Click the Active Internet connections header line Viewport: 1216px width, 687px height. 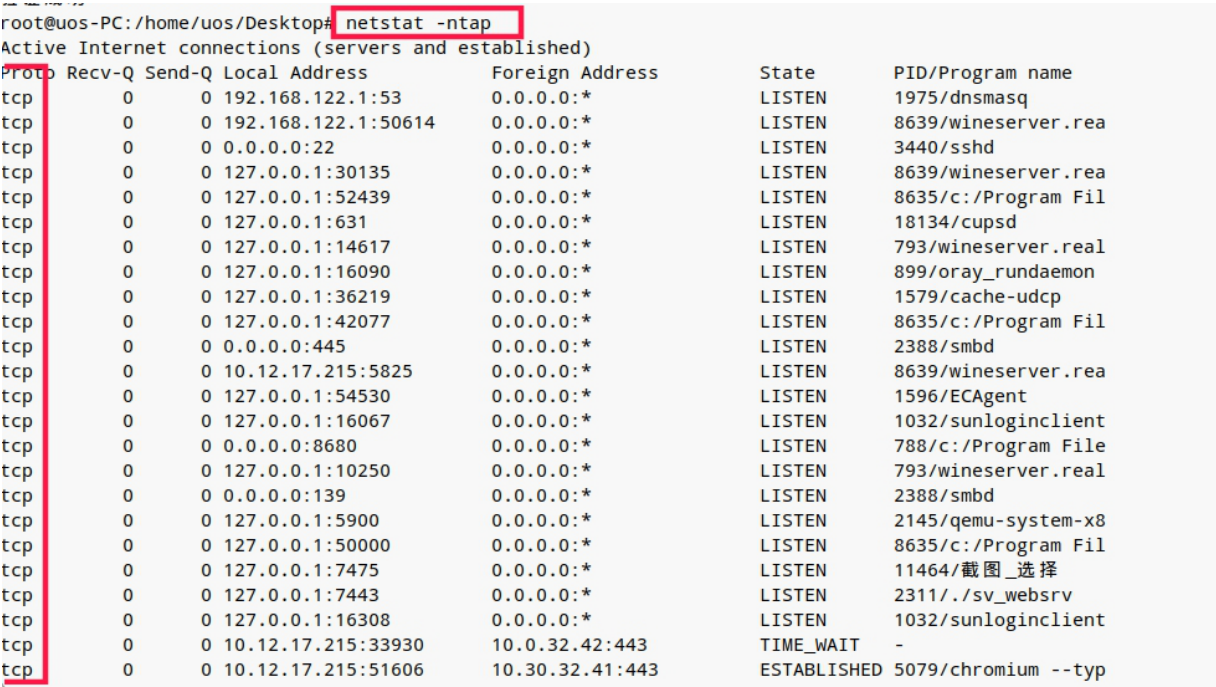pos(296,48)
